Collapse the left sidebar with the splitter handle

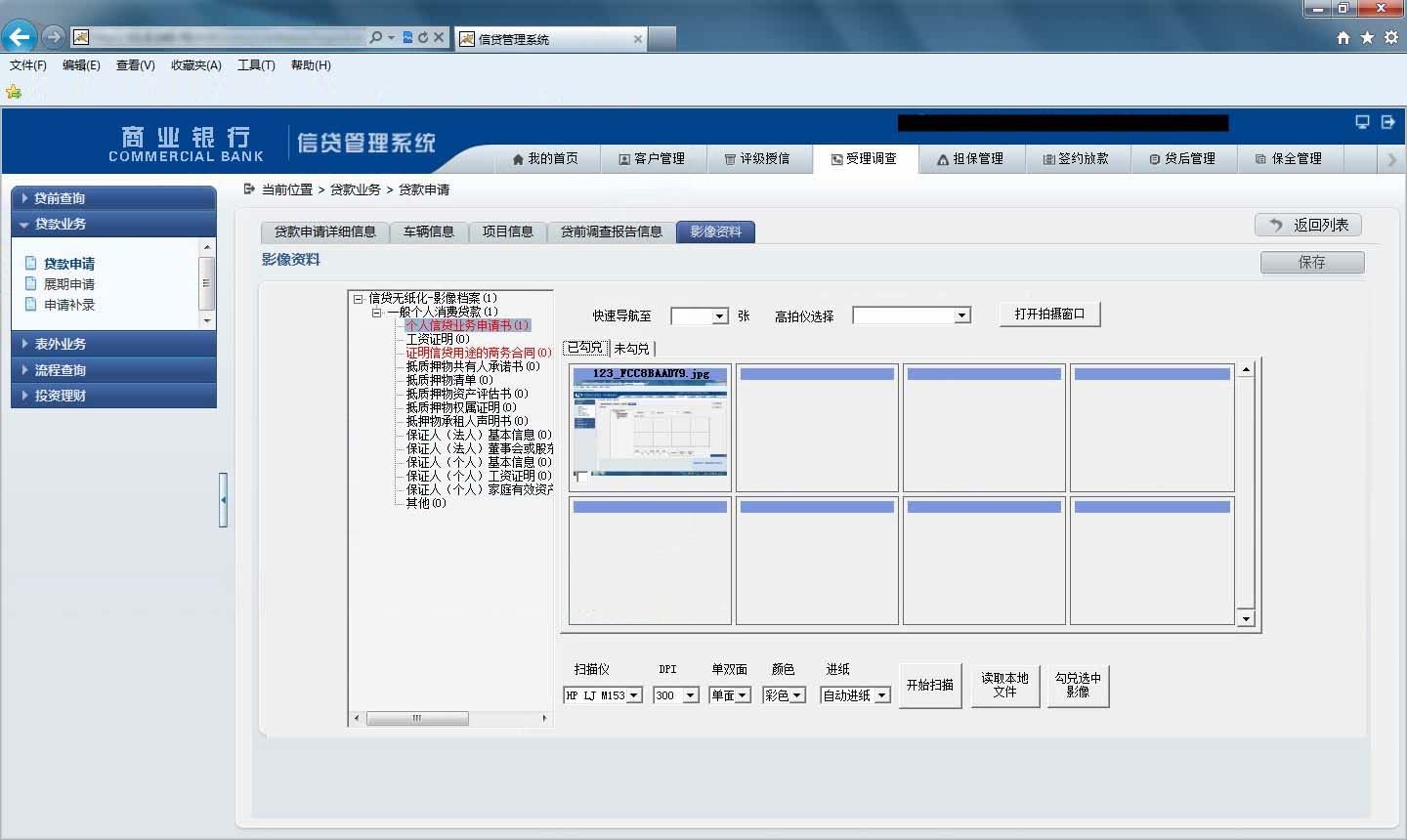(x=223, y=500)
